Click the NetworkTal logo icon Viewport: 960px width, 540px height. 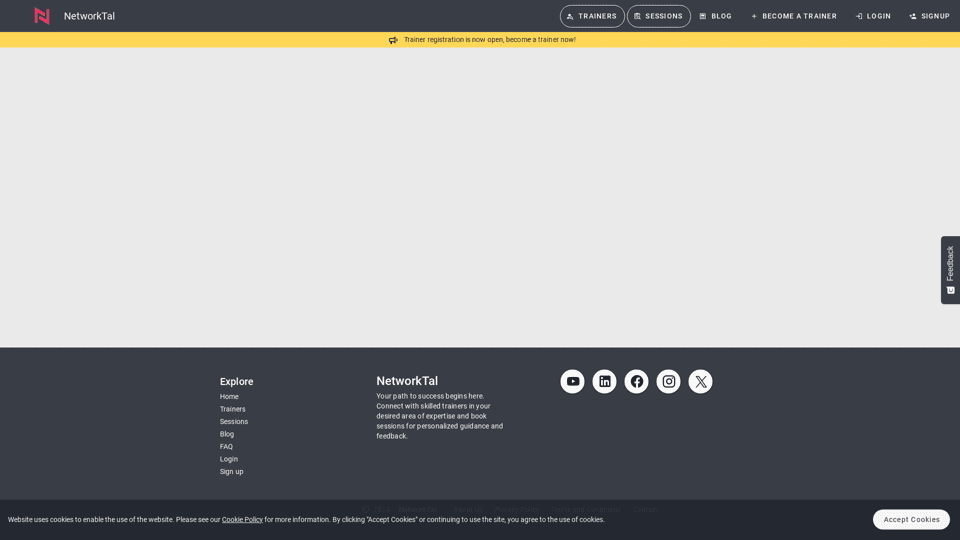tap(42, 16)
